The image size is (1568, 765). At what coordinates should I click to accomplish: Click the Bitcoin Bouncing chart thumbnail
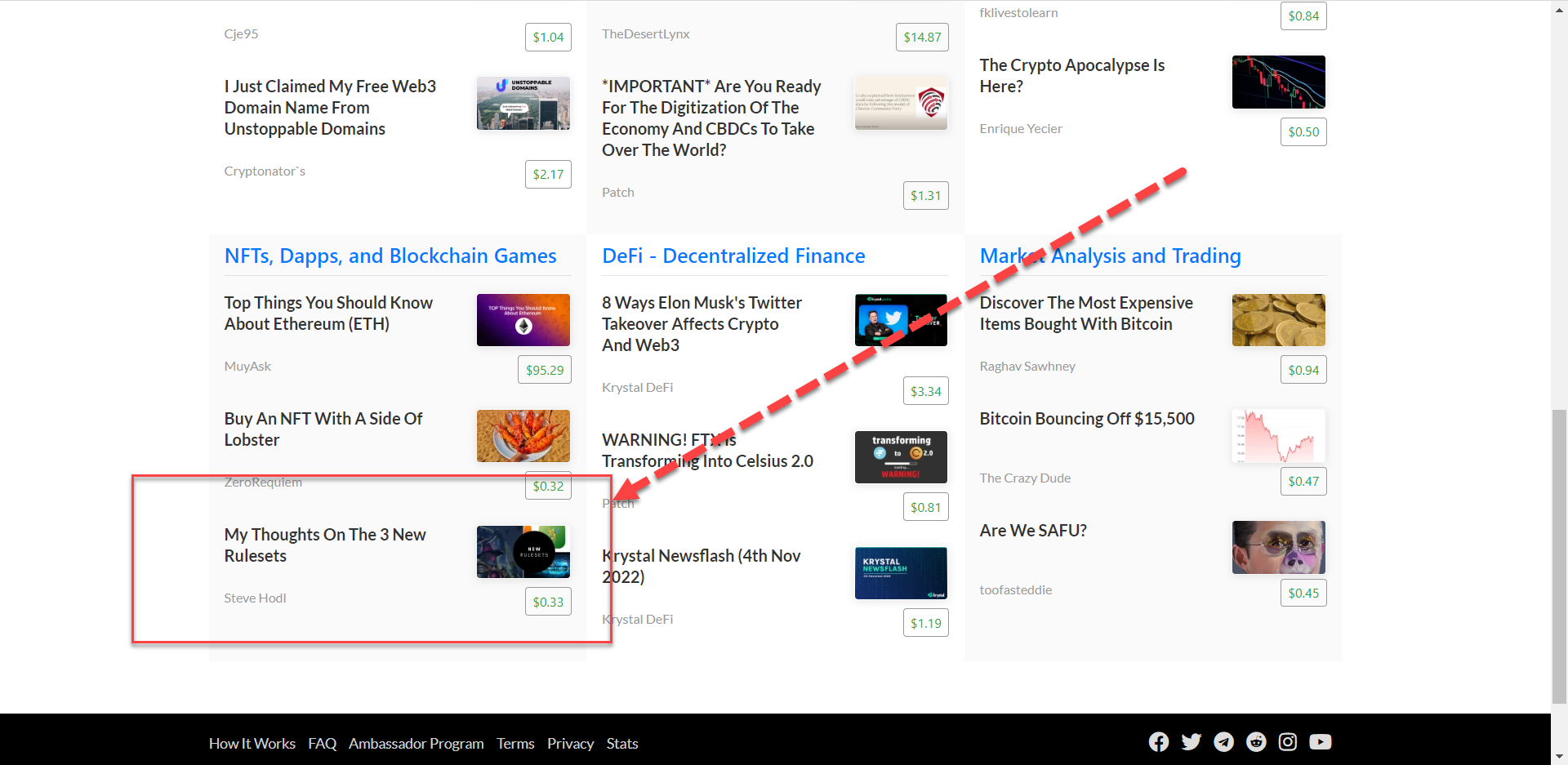coord(1279,436)
